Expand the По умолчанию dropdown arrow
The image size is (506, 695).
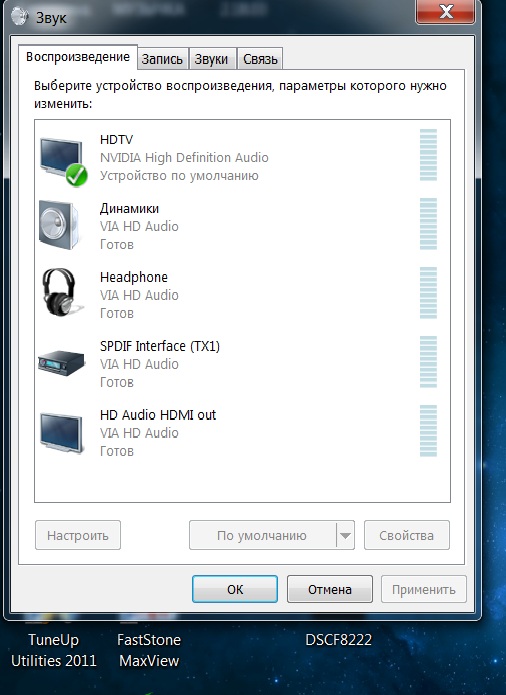(345, 535)
